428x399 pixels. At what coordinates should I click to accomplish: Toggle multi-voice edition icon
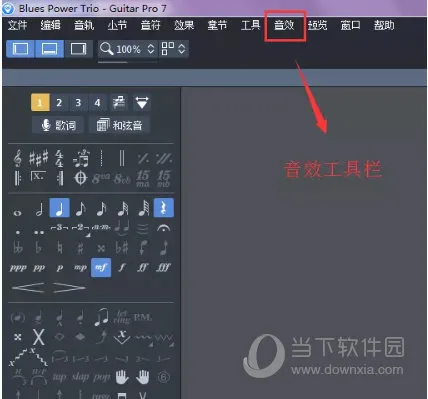point(119,102)
